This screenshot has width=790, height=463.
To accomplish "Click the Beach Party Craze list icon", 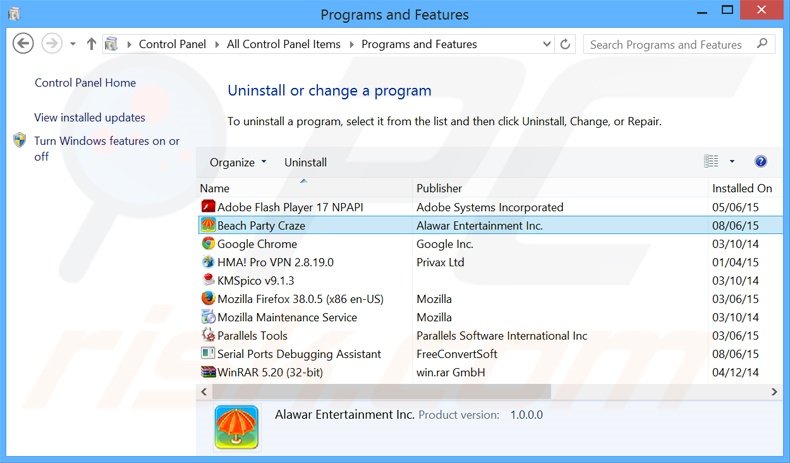I will 208,225.
